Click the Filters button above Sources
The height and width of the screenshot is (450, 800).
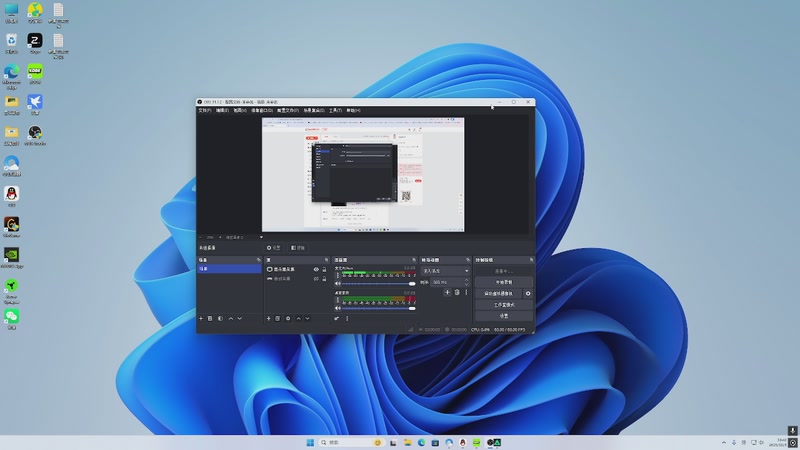point(298,247)
